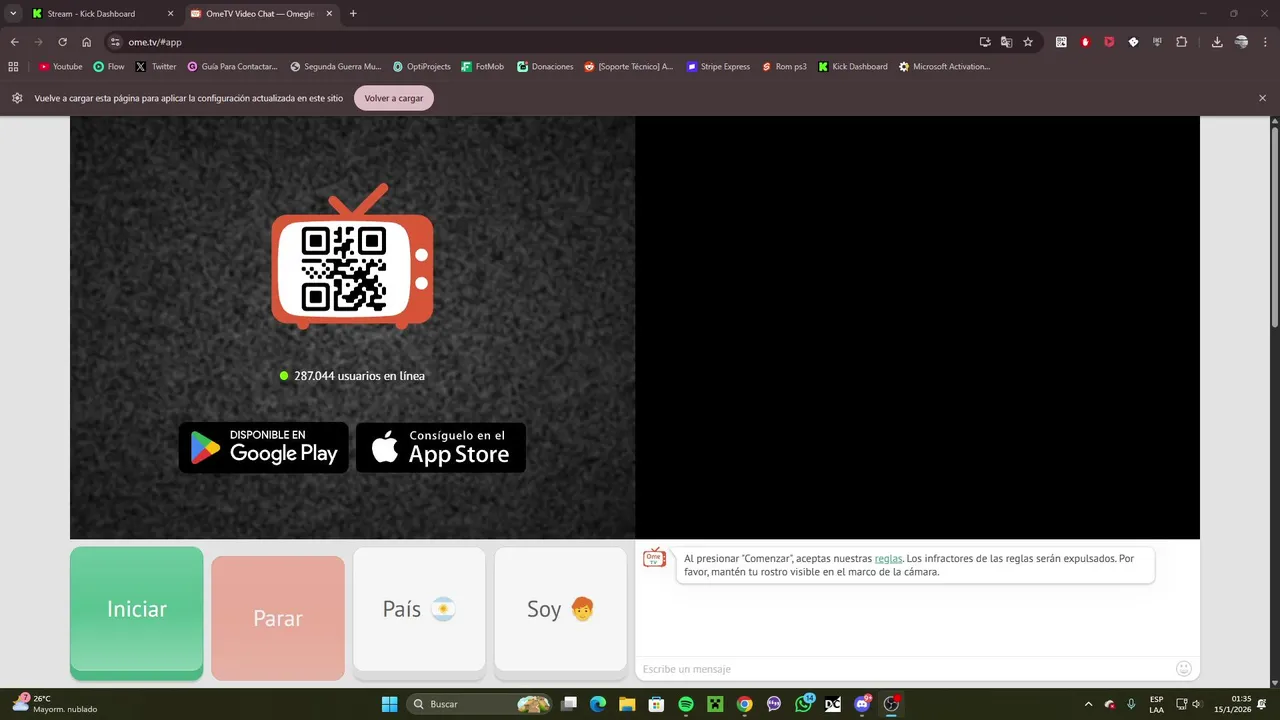
Task: Open the tab search dropdown arrow
Action: (x=13, y=14)
